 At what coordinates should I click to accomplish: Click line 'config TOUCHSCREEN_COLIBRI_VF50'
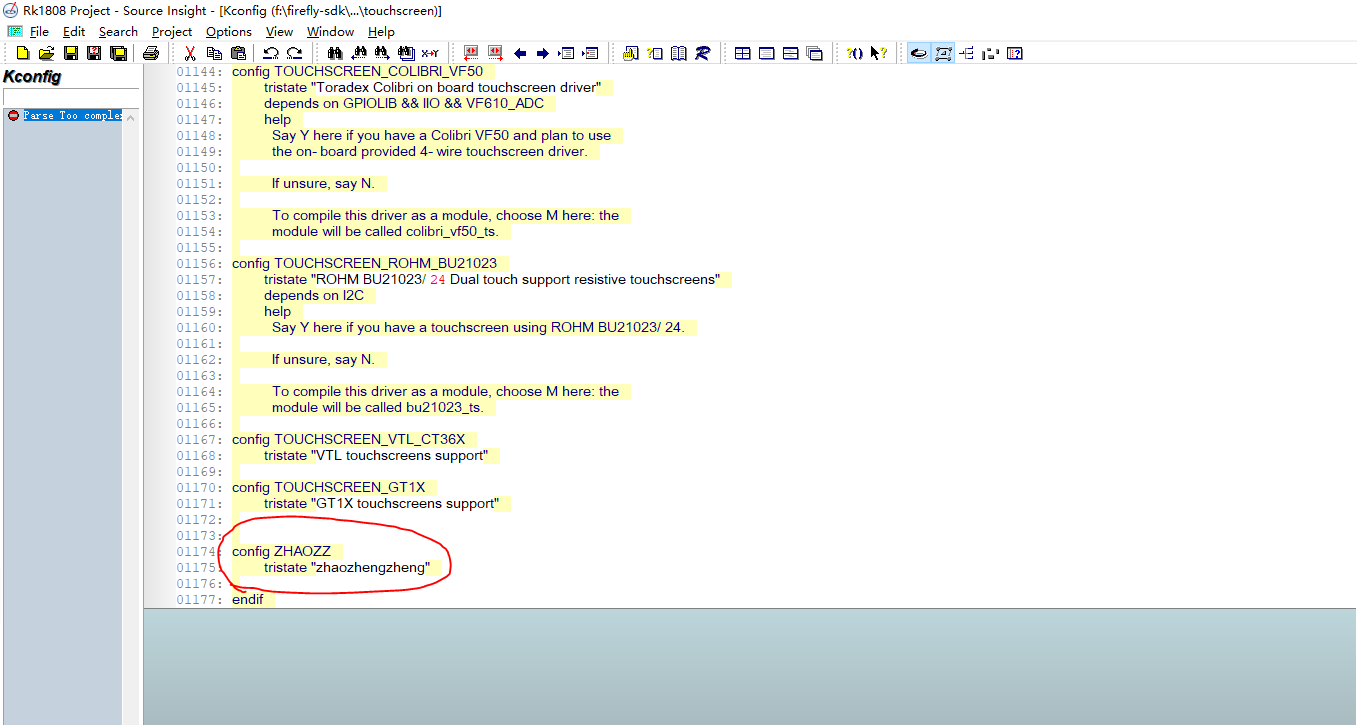tap(358, 72)
